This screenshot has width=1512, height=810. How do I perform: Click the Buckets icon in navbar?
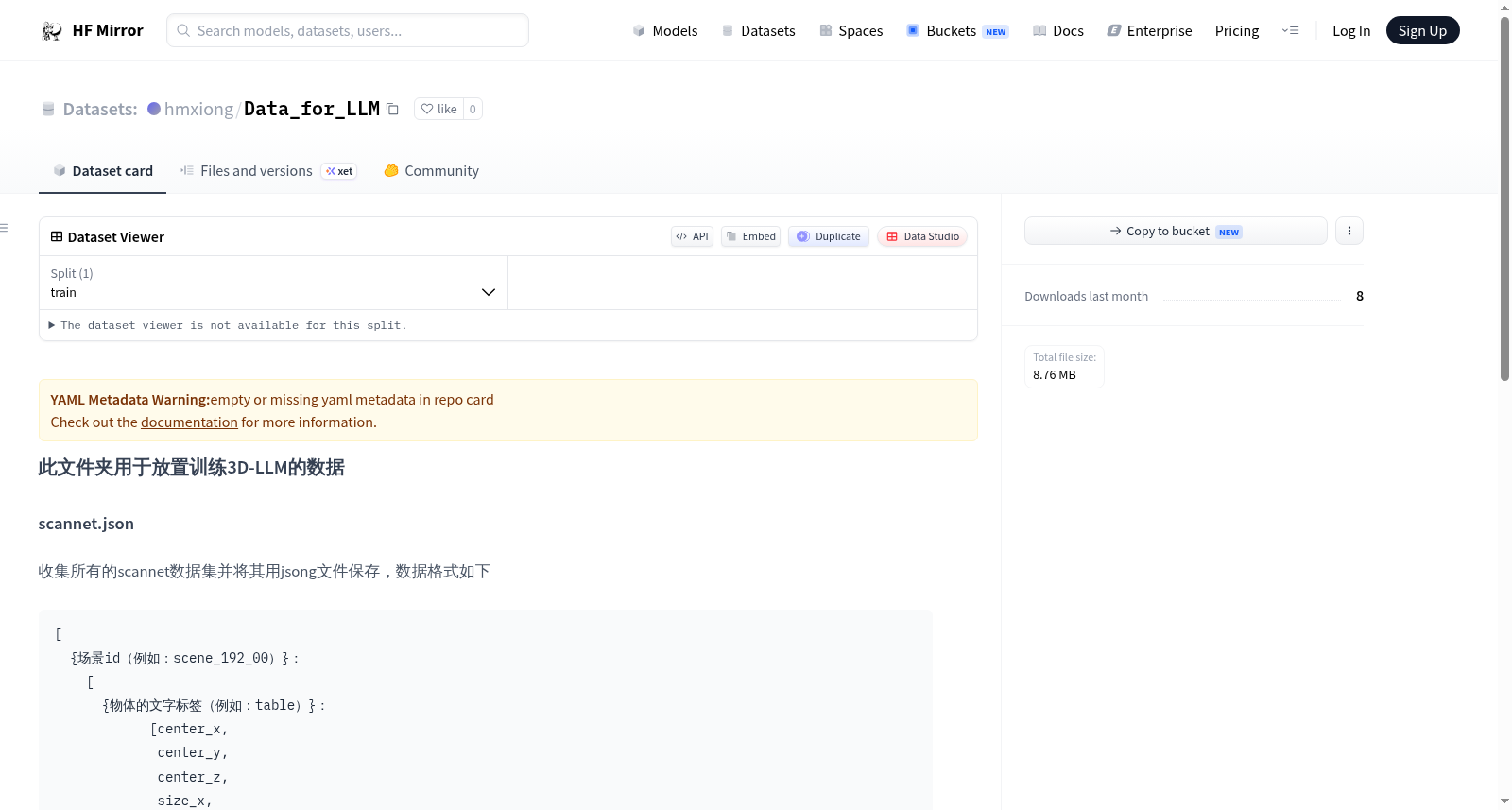[x=913, y=30]
